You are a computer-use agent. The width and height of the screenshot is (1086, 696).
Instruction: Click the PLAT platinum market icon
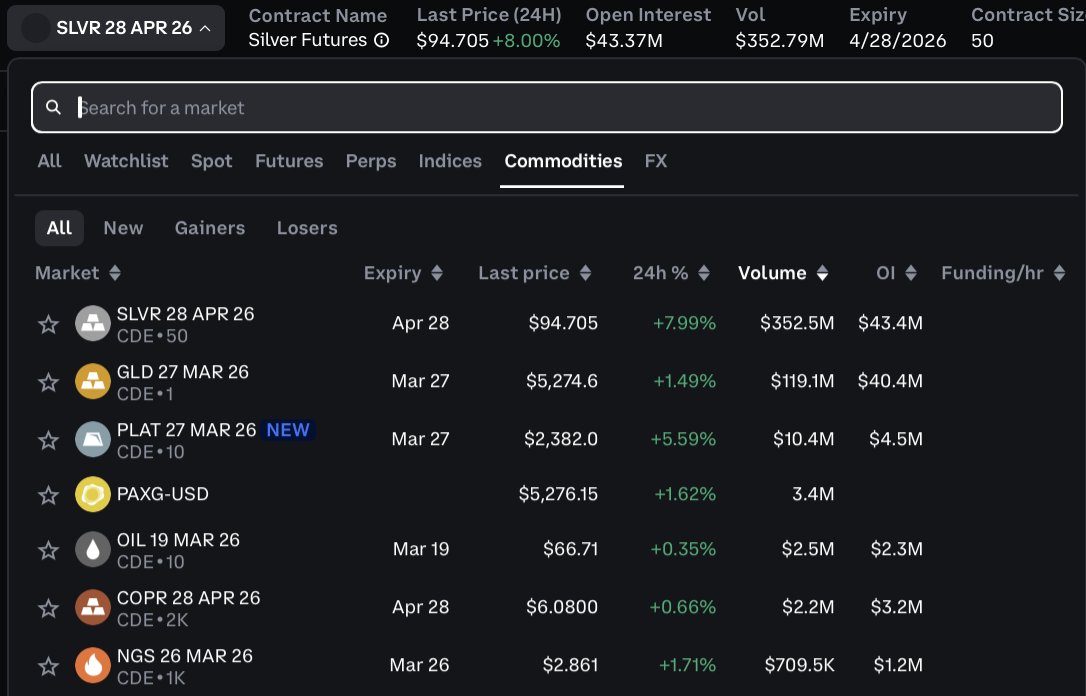pos(93,438)
